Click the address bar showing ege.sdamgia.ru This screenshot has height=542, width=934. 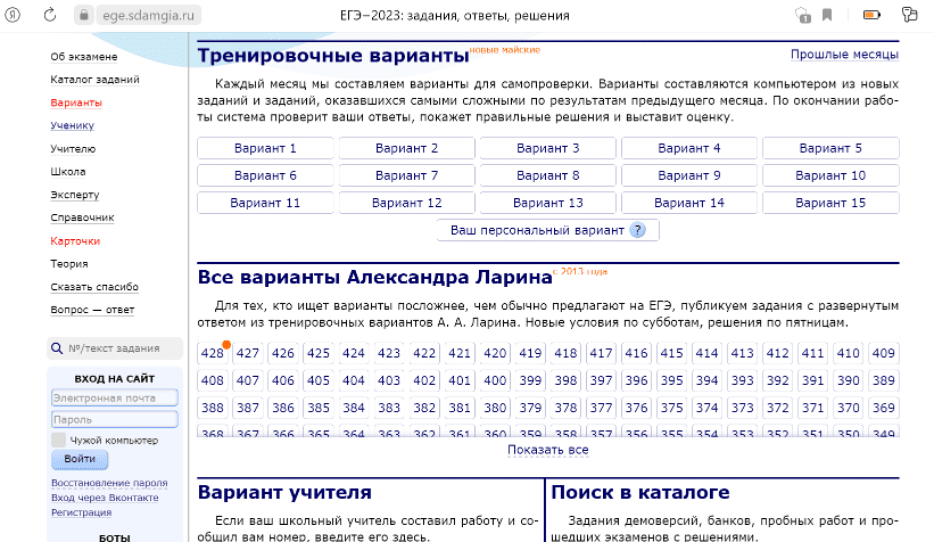148,15
